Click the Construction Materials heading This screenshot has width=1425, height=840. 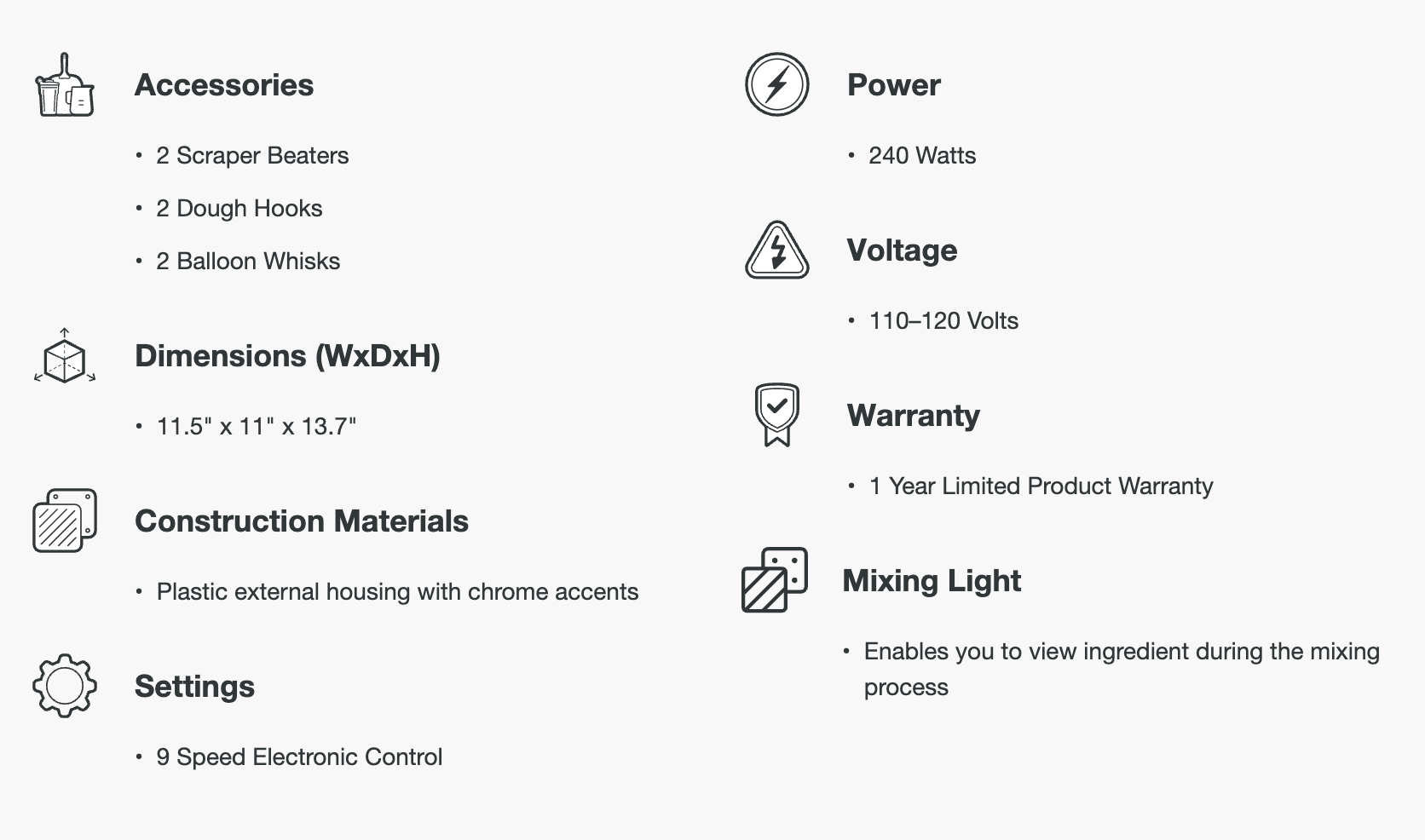tap(302, 521)
